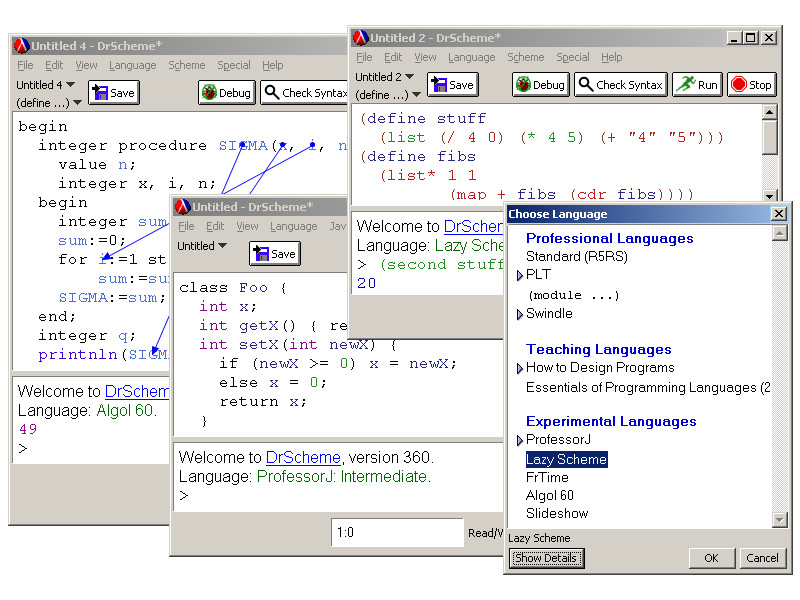Click Save in Untitled 4 window
The image size is (800, 600).
113,93
